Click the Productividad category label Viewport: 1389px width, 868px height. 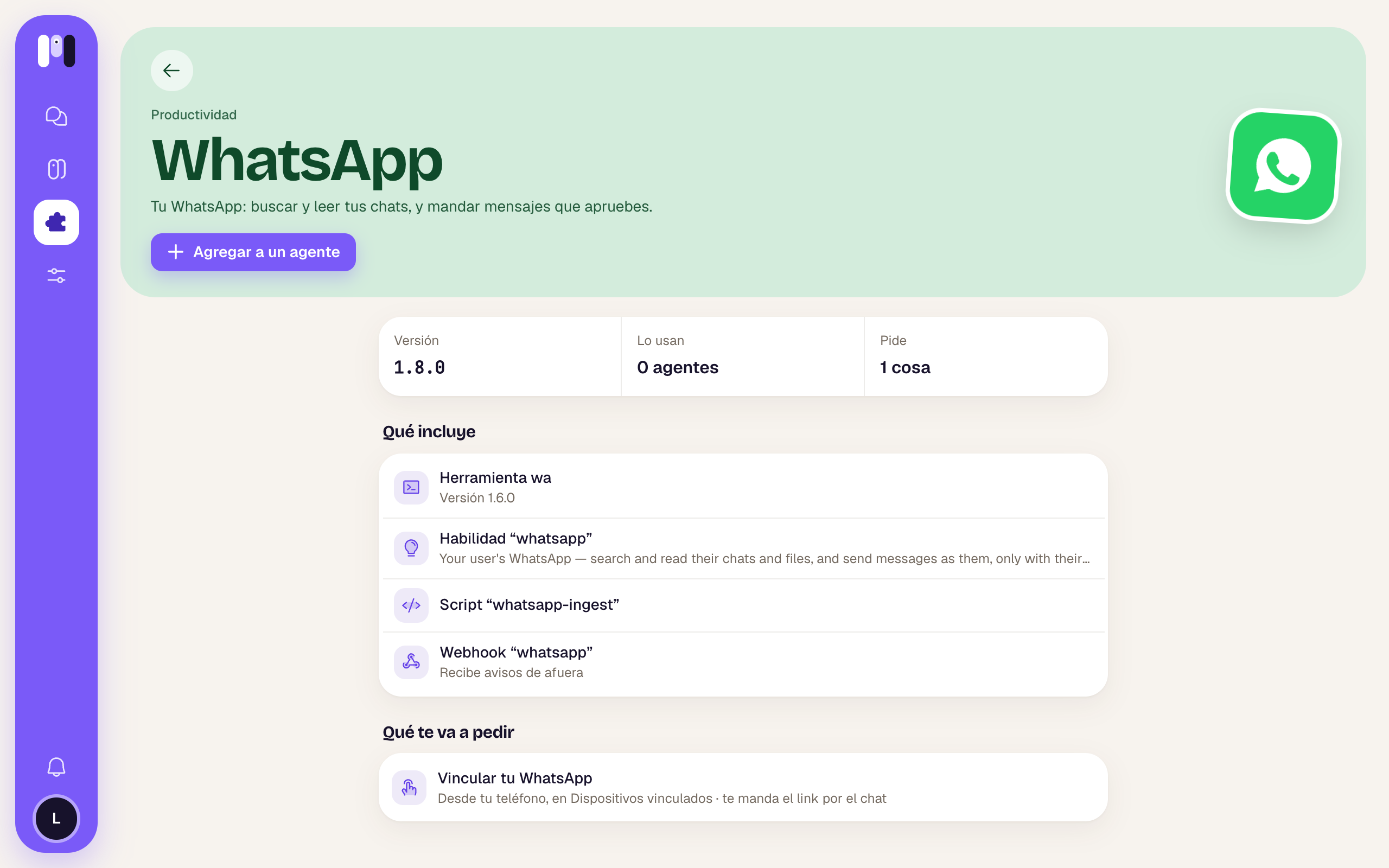click(x=194, y=115)
